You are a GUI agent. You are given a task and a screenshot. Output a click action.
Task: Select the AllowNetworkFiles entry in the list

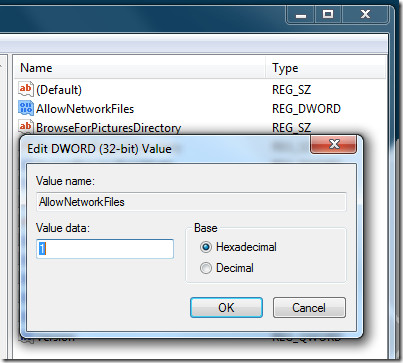coord(85,109)
